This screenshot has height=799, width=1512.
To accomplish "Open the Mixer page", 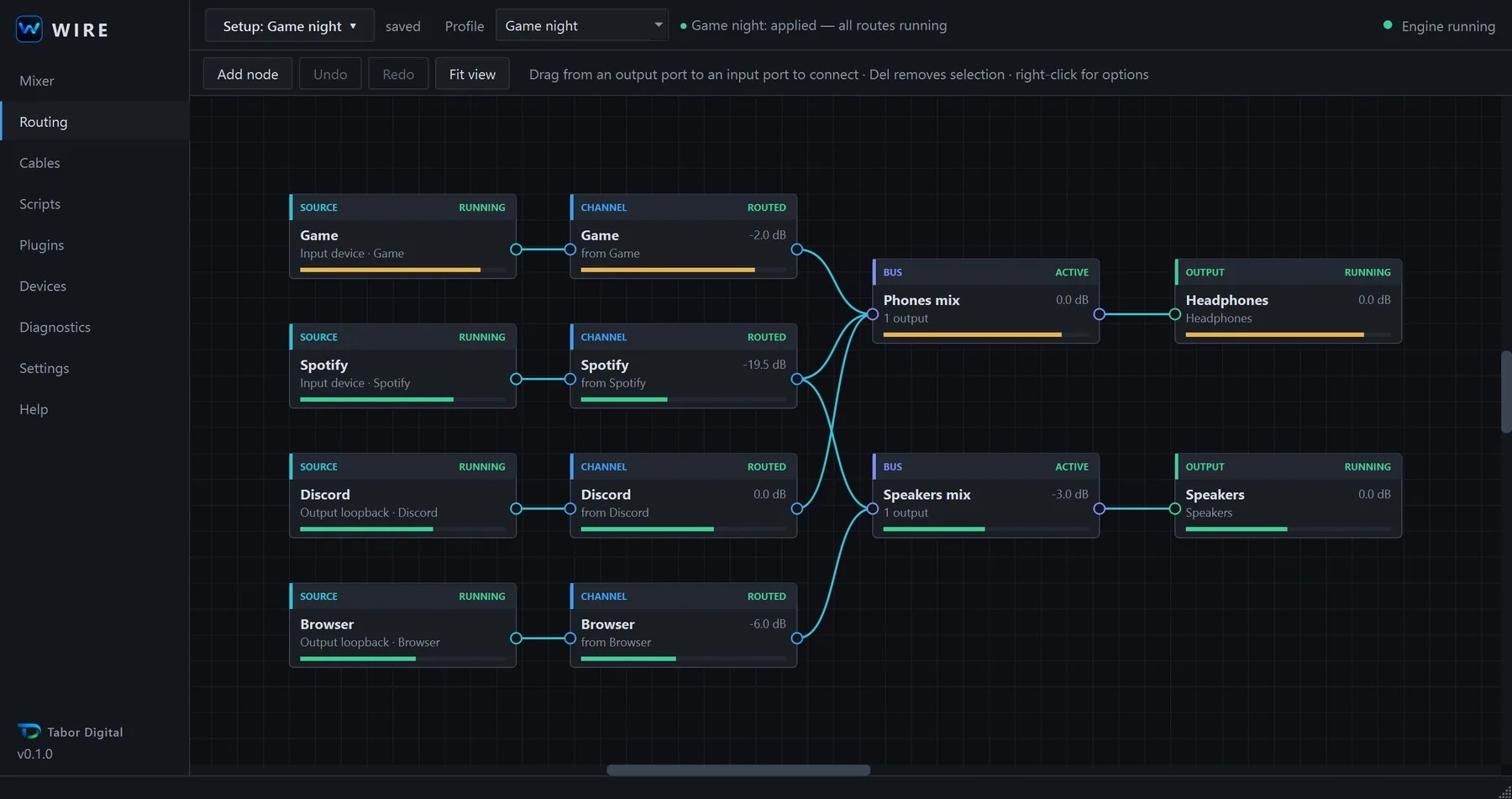I will [x=94, y=81].
